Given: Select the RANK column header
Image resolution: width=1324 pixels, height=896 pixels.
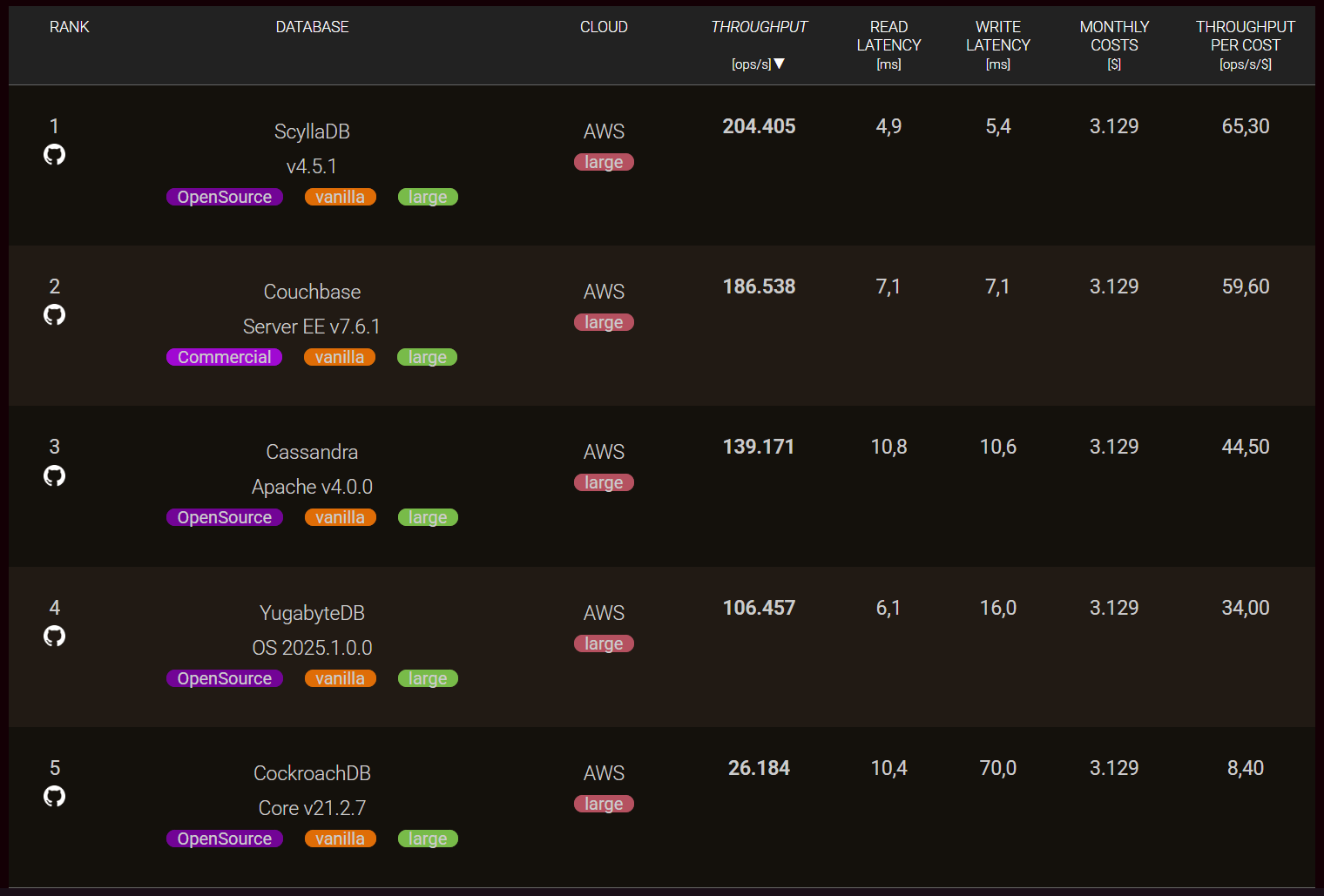Looking at the screenshot, I should [69, 26].
